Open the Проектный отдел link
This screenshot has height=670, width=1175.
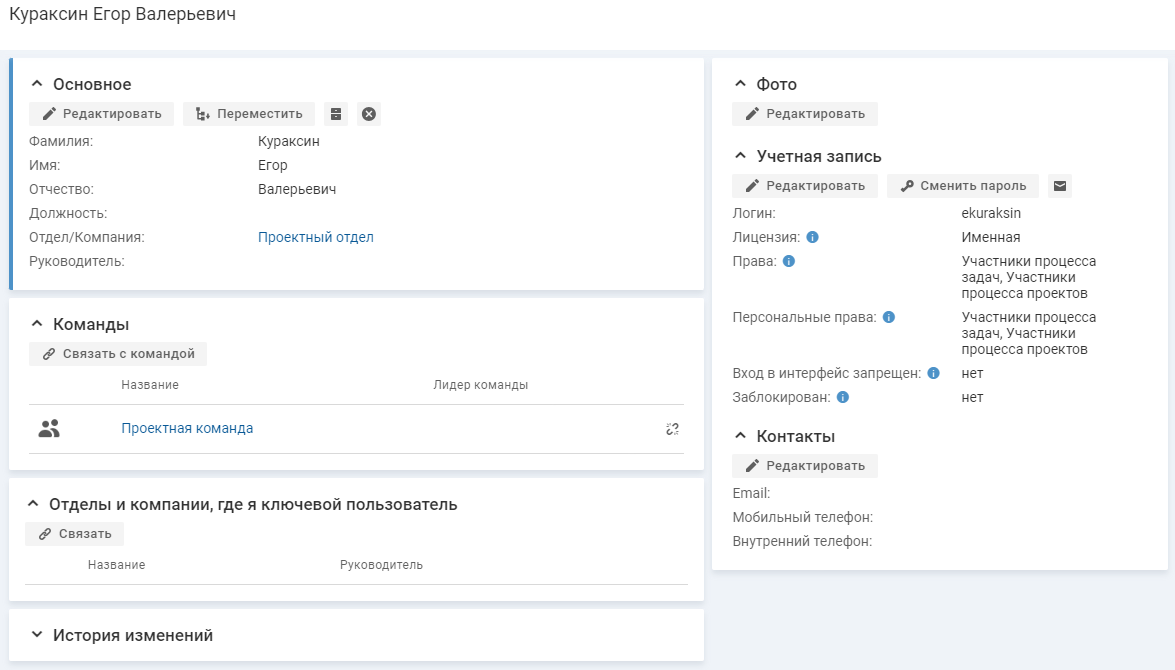(316, 238)
